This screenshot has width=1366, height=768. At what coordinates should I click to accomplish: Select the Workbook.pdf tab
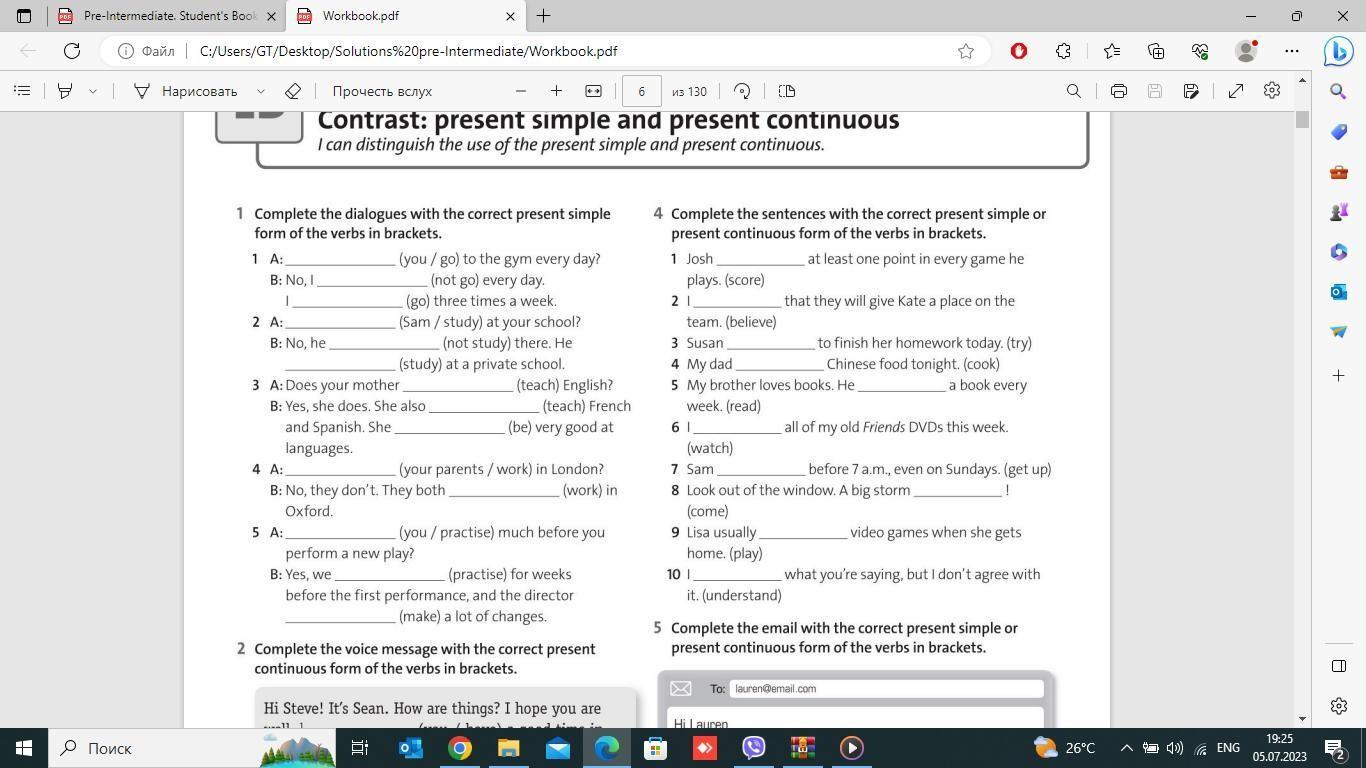(x=405, y=16)
